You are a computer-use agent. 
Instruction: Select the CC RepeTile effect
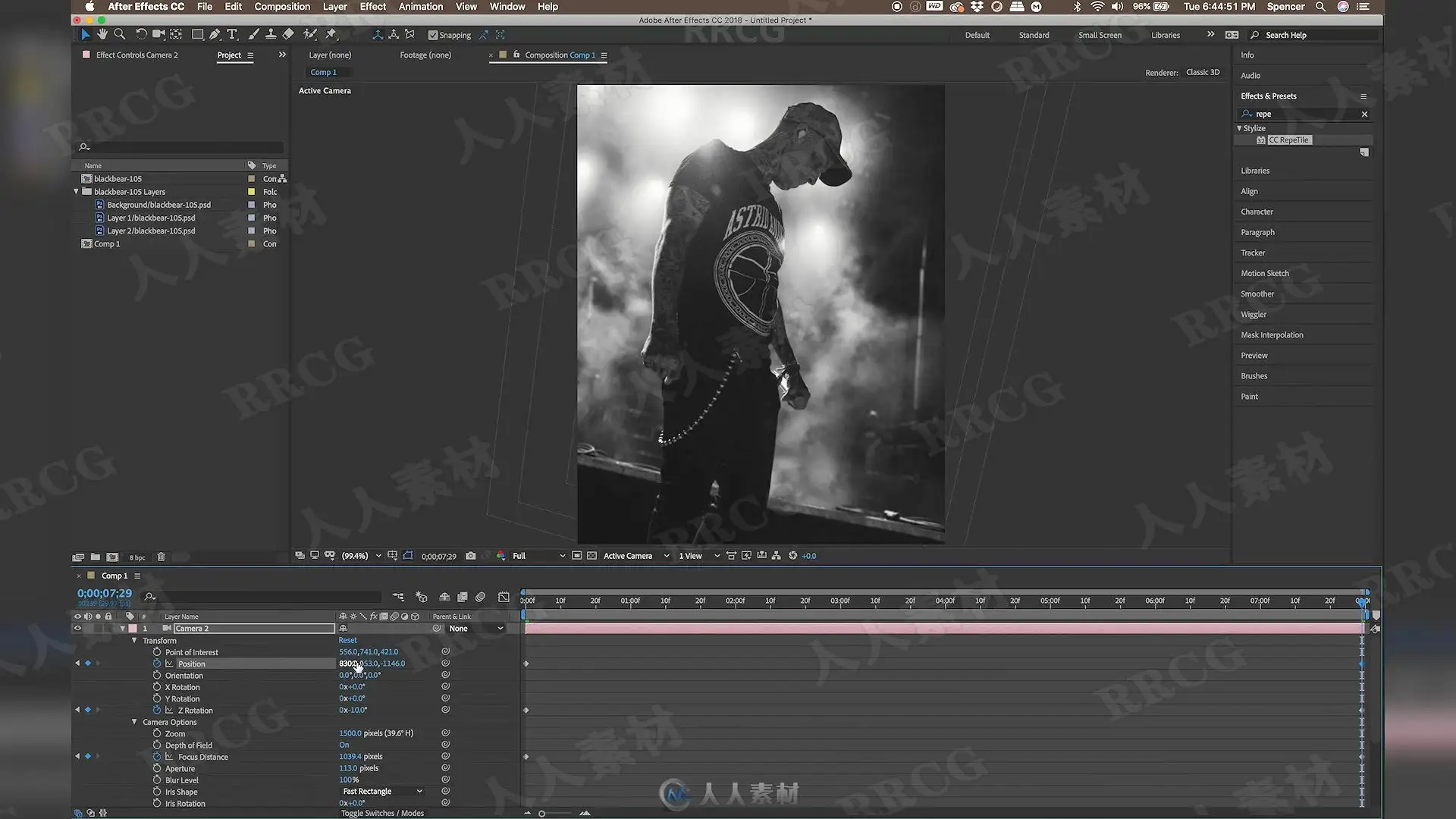1289,140
